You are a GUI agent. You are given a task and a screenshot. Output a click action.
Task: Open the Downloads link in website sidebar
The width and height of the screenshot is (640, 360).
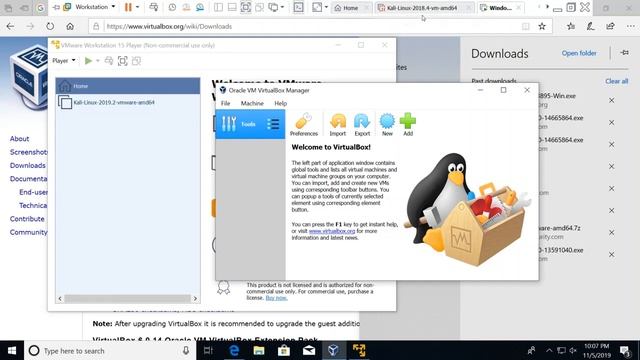tap(27, 165)
